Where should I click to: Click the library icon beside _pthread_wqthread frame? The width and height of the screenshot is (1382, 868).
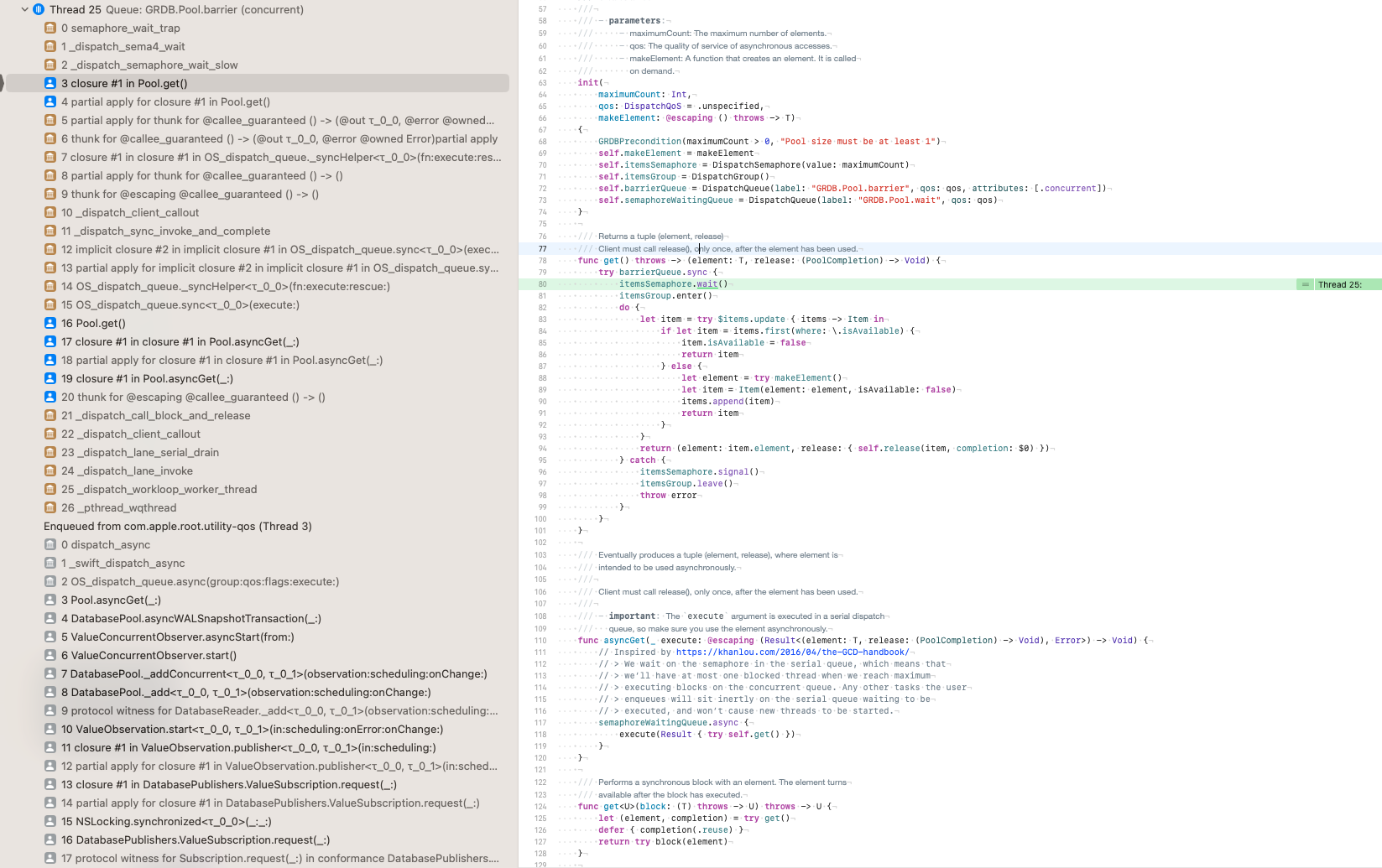[51, 507]
